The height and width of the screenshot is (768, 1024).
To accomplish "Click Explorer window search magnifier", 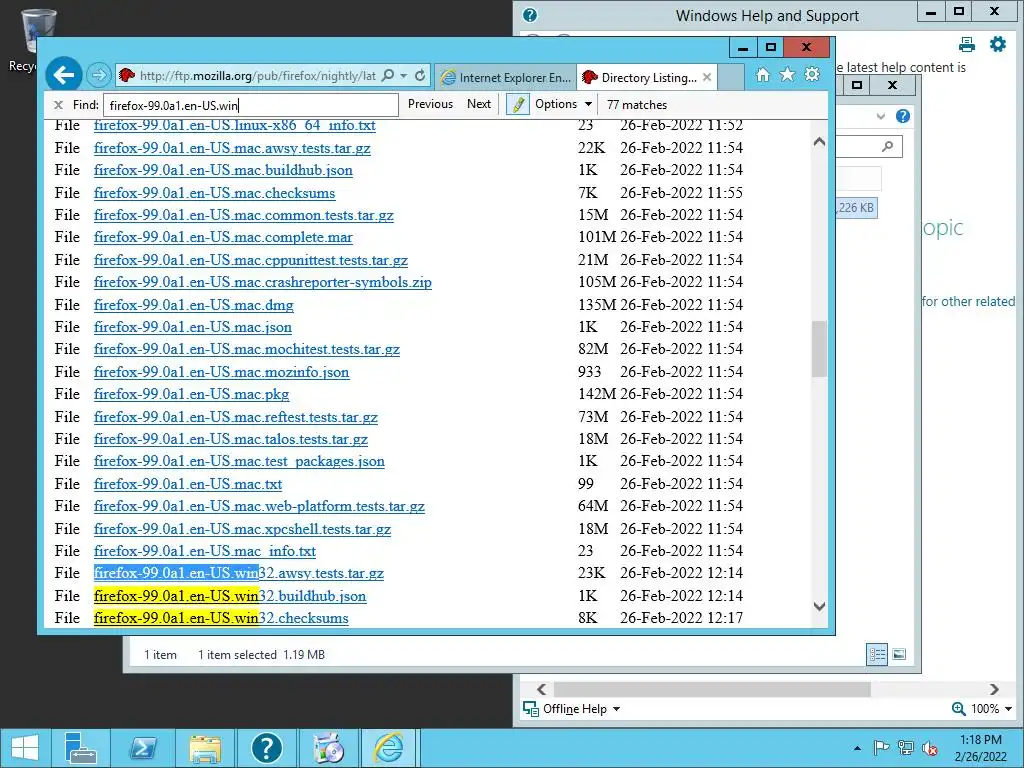I will click(x=888, y=146).
